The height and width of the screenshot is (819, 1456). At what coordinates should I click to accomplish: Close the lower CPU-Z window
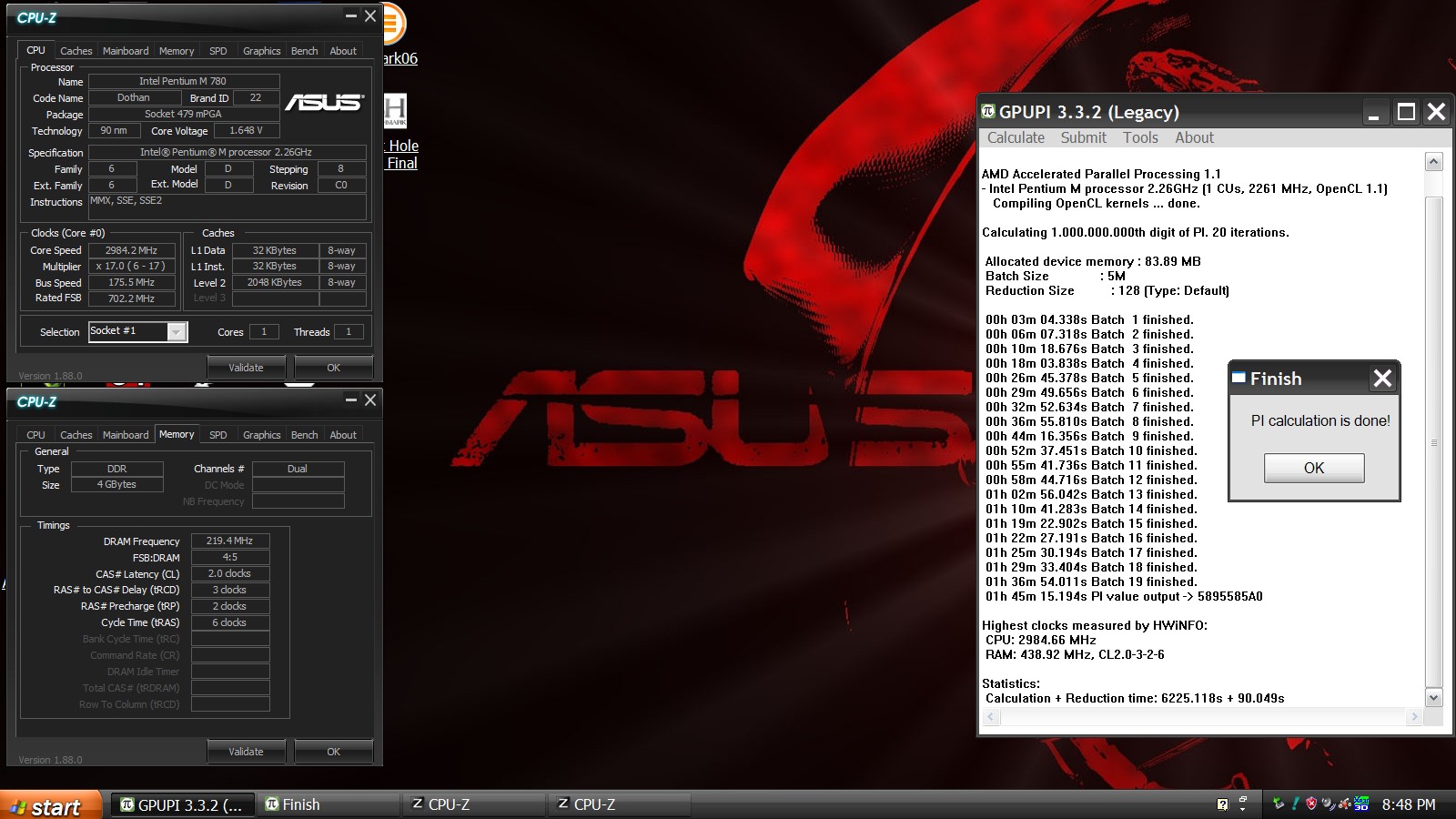click(x=370, y=399)
